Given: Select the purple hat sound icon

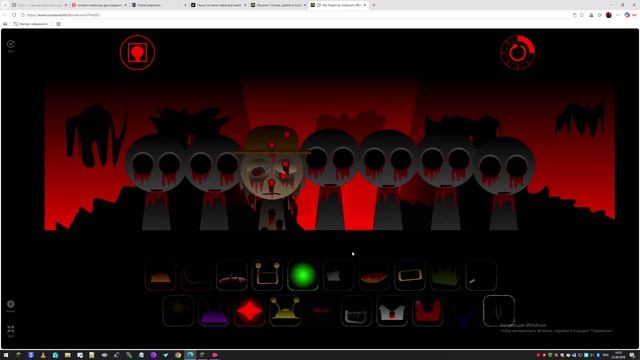Looking at the screenshot, I should point(214,311).
